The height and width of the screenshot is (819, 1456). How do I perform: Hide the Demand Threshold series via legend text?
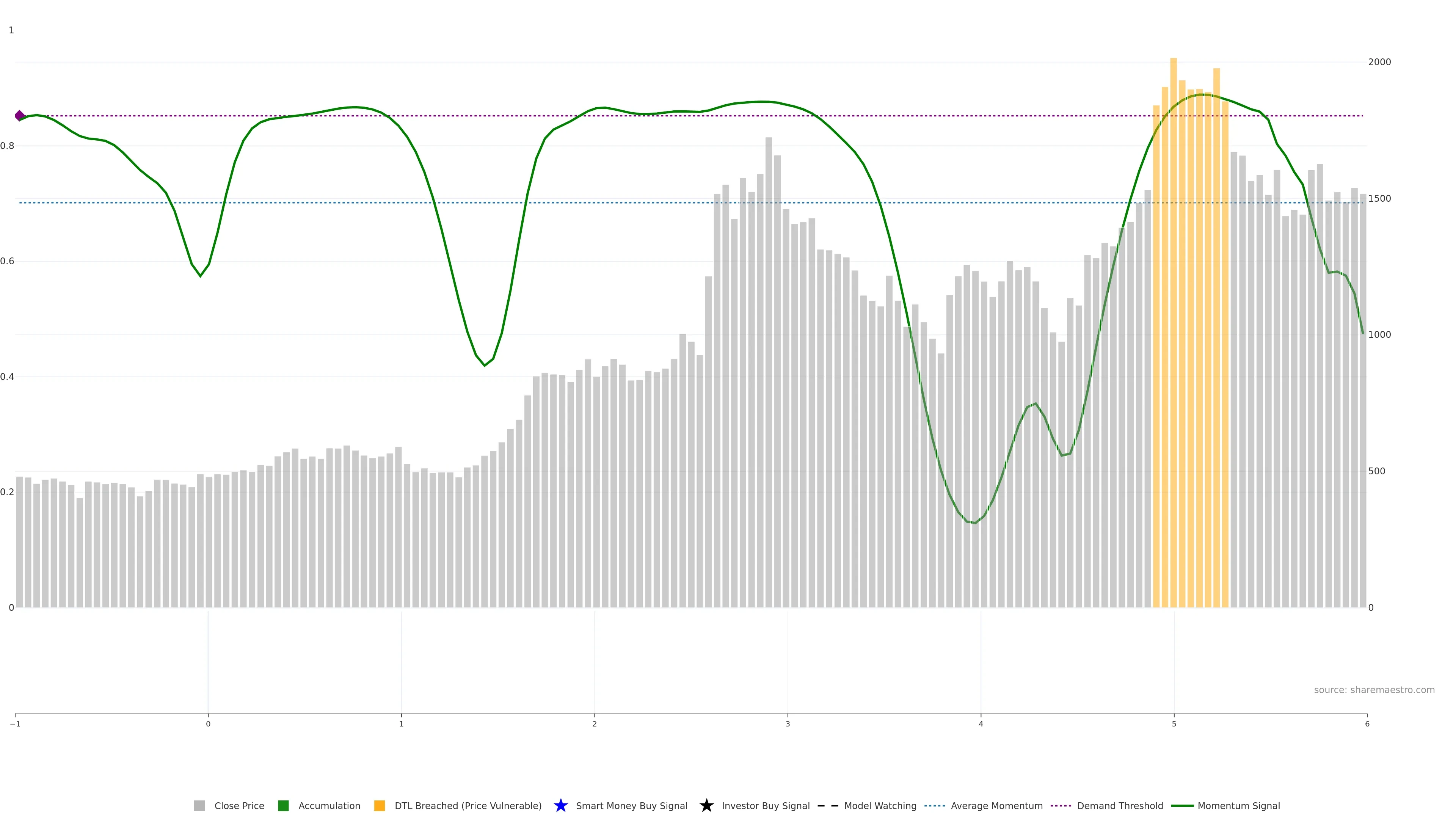coord(1120,805)
